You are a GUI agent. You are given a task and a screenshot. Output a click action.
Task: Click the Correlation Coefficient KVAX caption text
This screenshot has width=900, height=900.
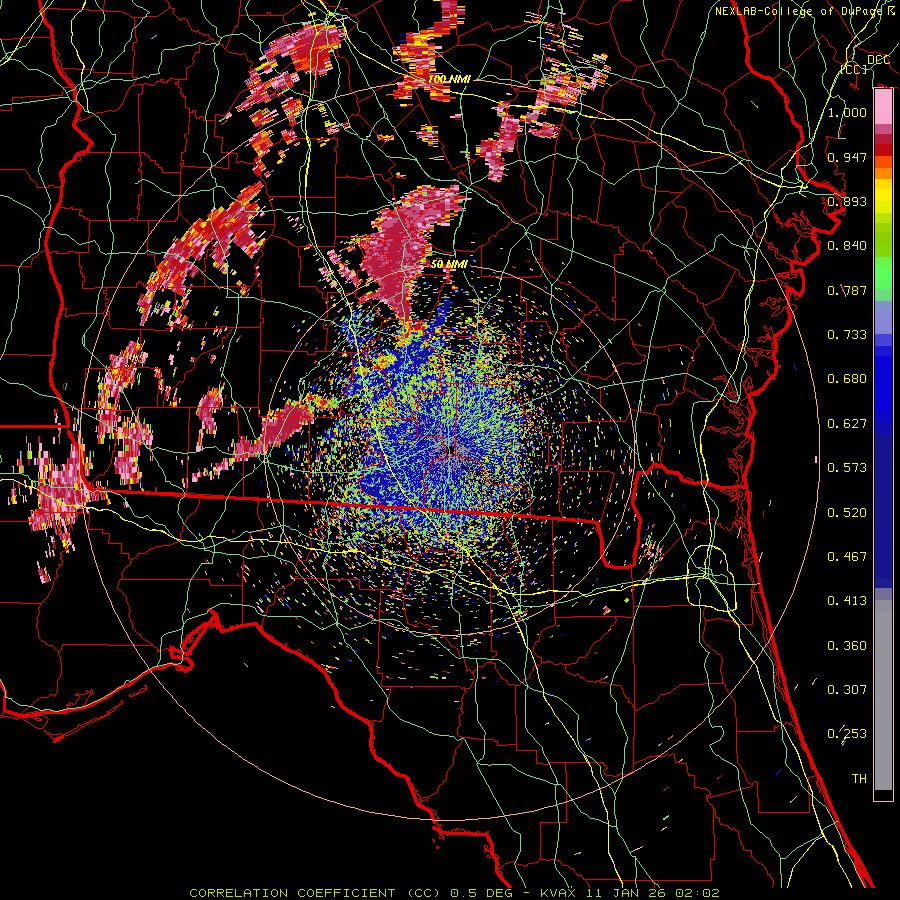(x=454, y=893)
